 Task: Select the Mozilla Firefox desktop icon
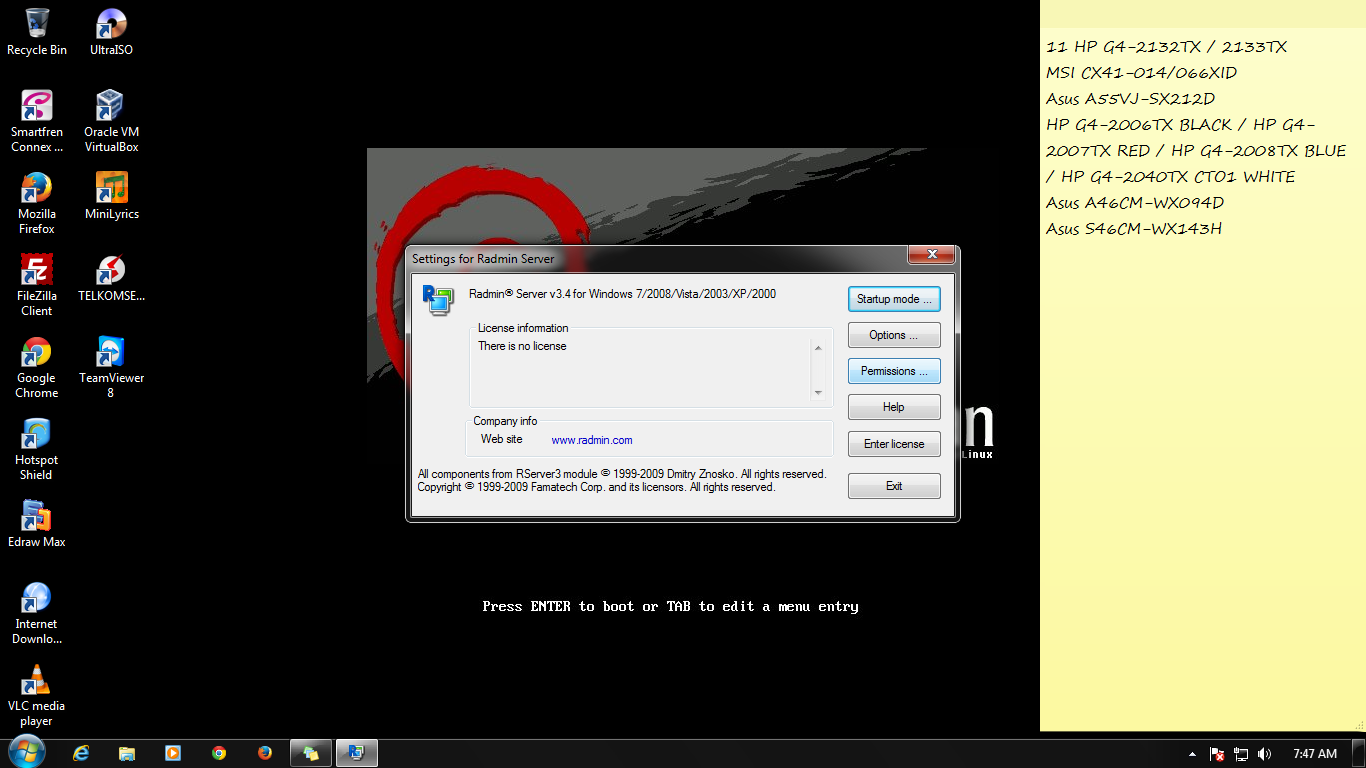(37, 203)
